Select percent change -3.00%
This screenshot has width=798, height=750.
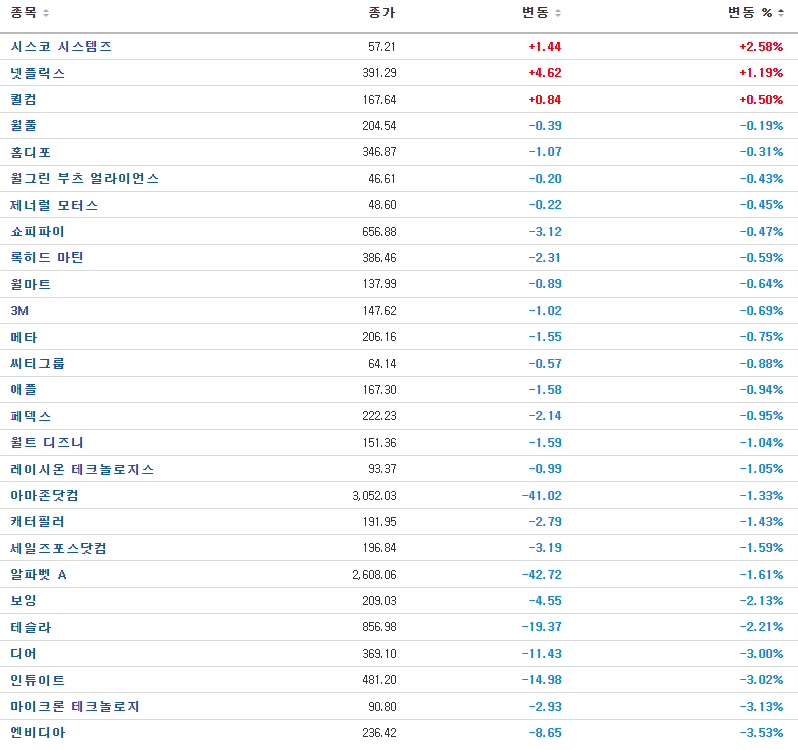pos(761,653)
